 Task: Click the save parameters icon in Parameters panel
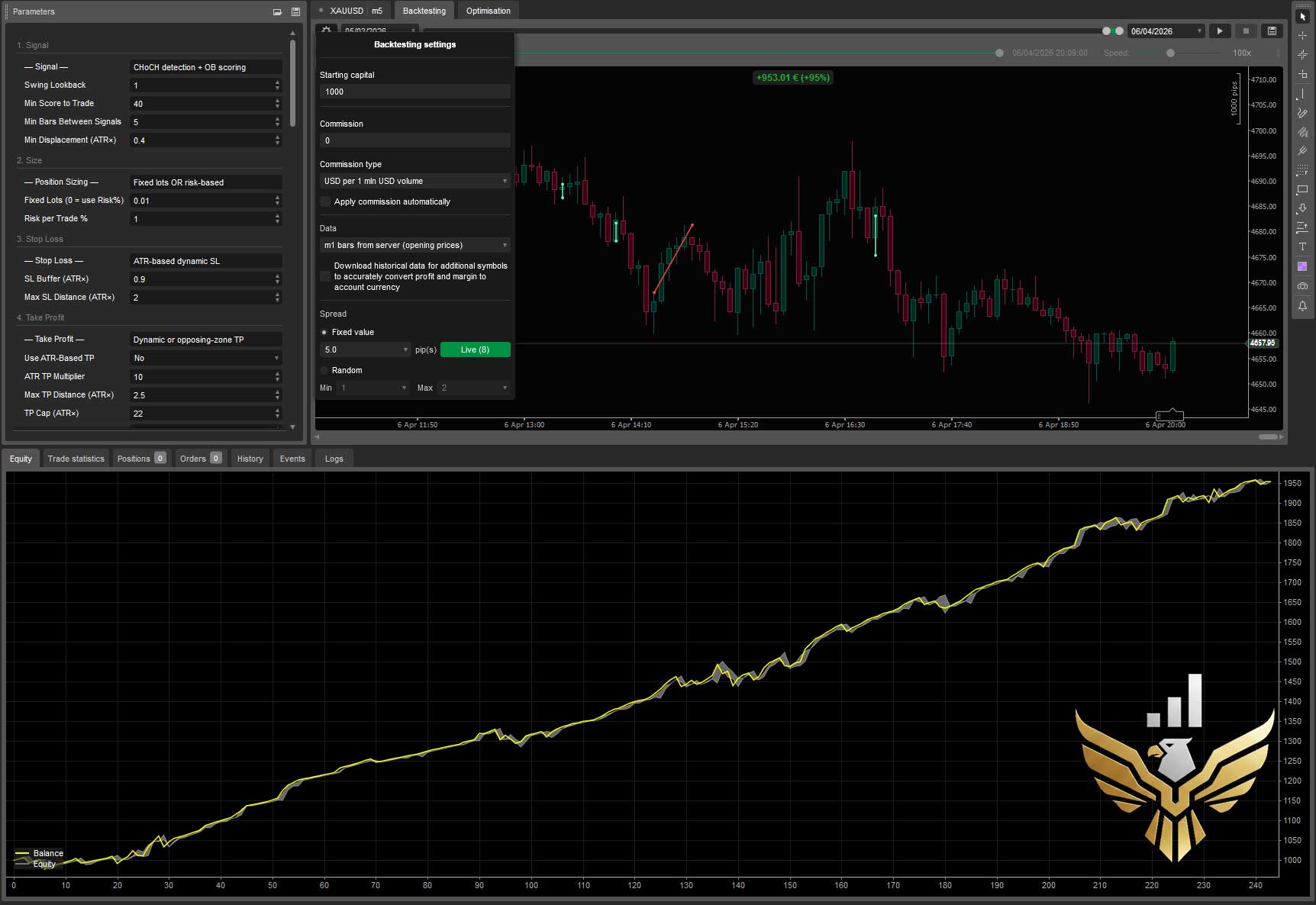tap(295, 12)
